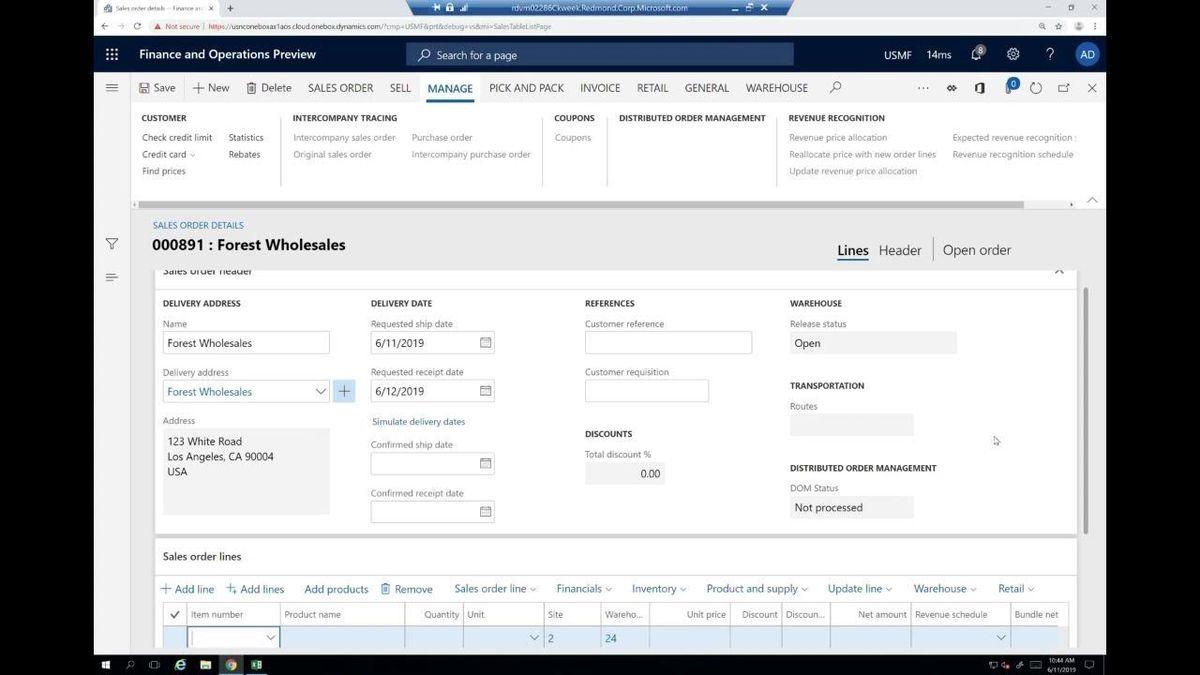Viewport: 1200px width, 675px height.
Task: Open the Revenue schedule dropdown
Action: 1000,638
